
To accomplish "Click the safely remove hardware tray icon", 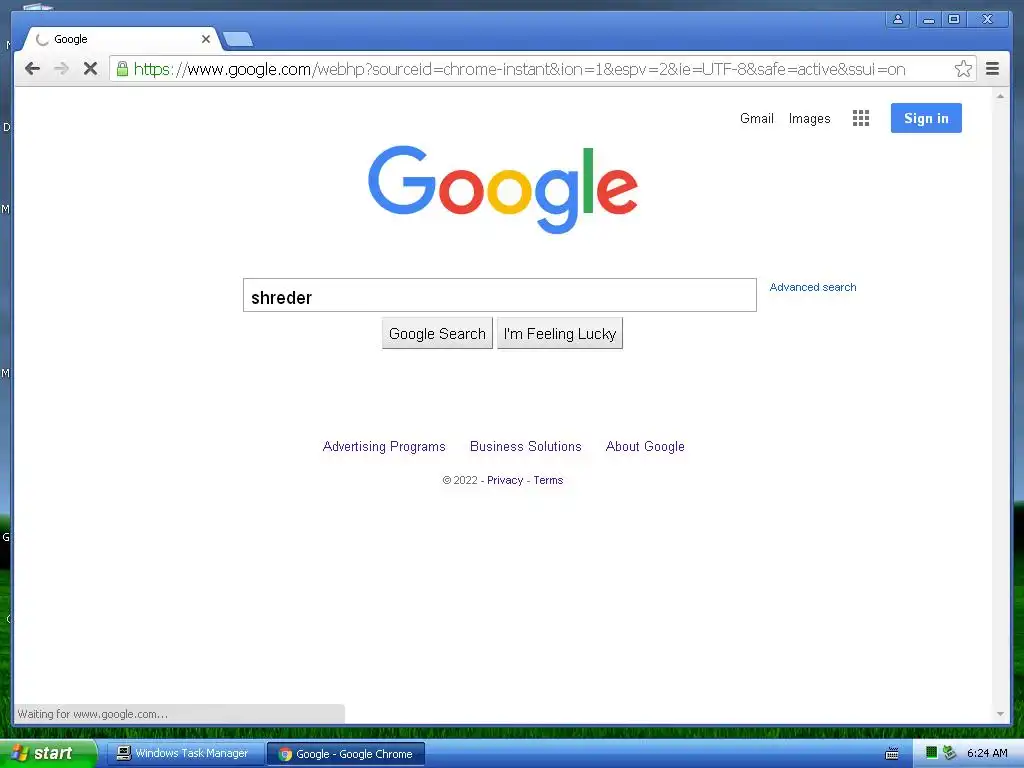I will coord(949,753).
